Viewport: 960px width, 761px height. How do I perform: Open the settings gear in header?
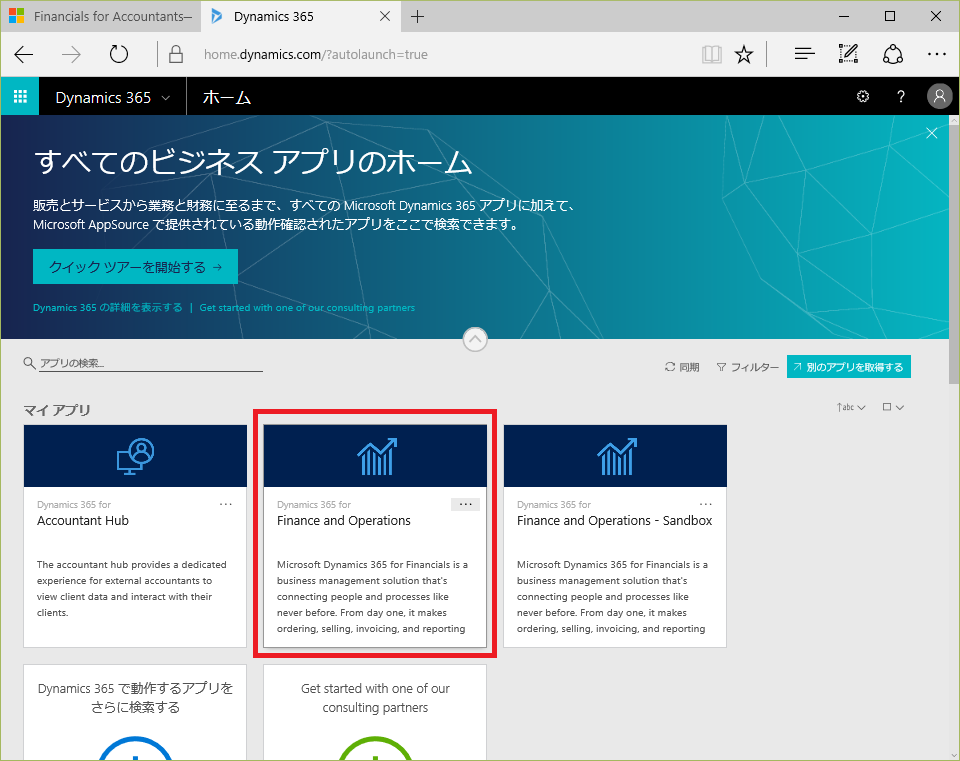coord(863,97)
